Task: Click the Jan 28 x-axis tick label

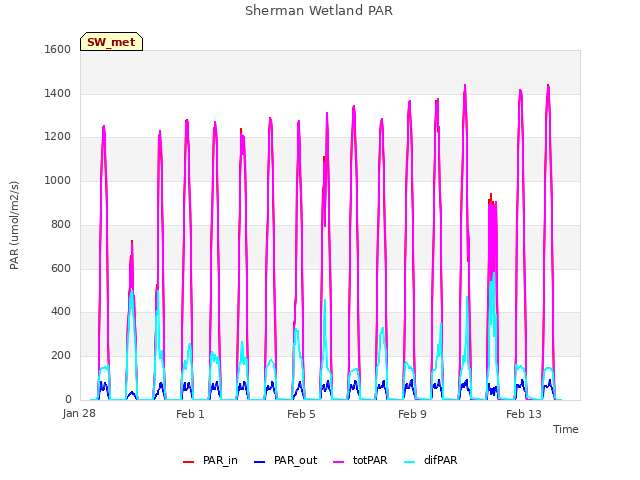Action: pyautogui.click(x=79, y=413)
